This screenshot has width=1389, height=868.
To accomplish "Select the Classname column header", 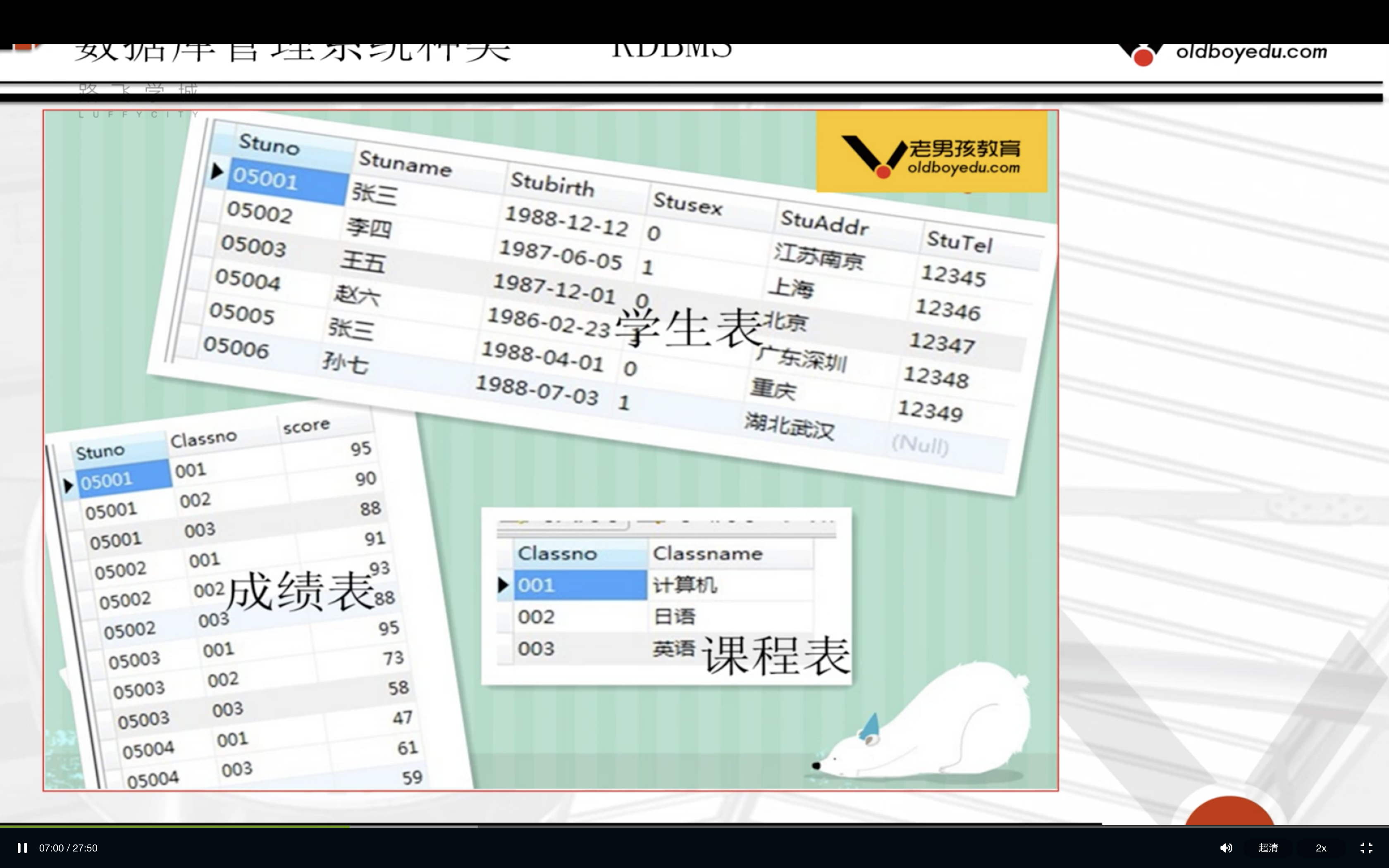I will (707, 553).
